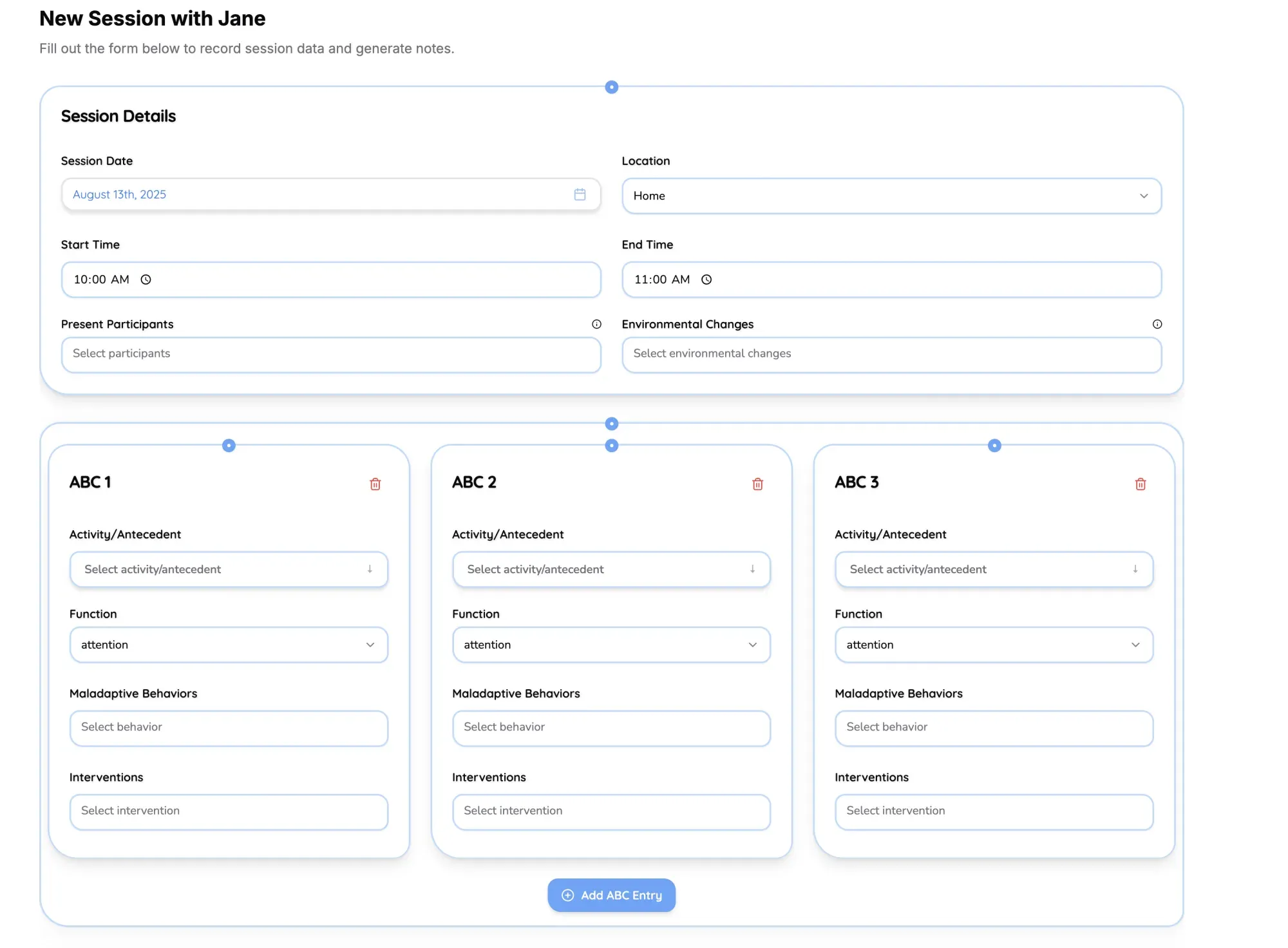
Task: Show info for Present Participants
Action: point(596,324)
